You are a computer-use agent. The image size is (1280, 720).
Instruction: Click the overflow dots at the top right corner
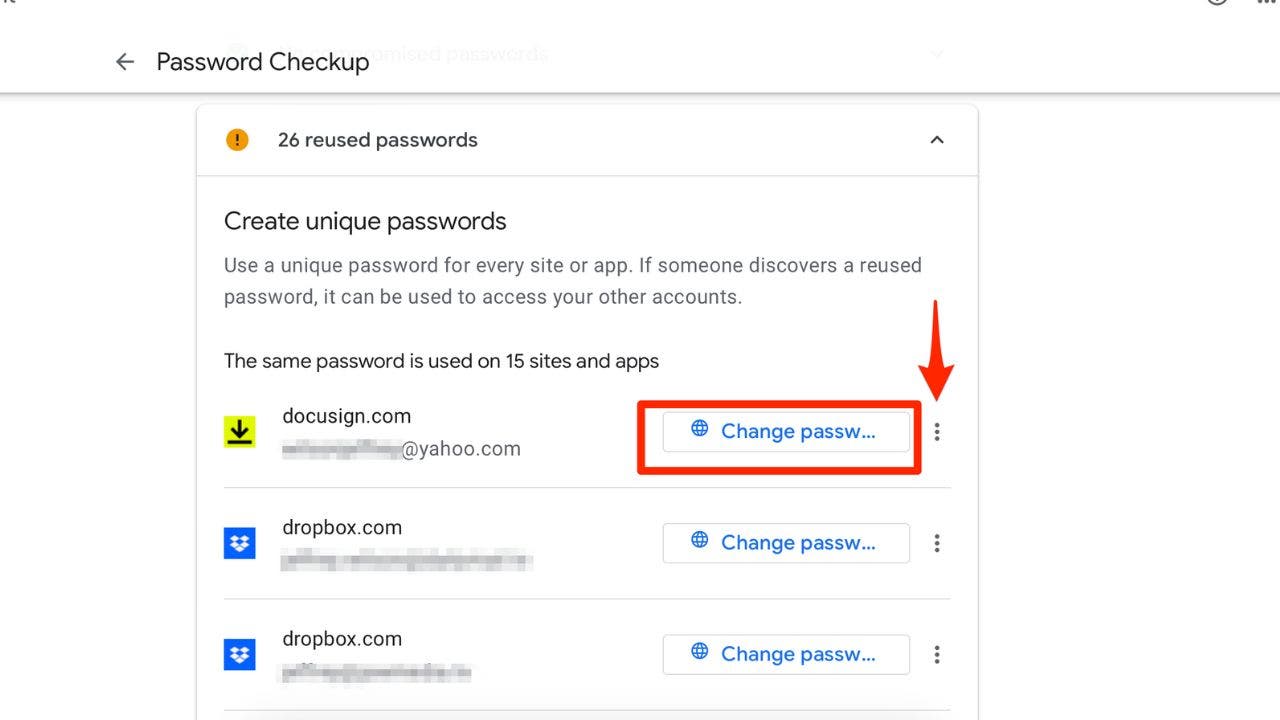(1266, 4)
